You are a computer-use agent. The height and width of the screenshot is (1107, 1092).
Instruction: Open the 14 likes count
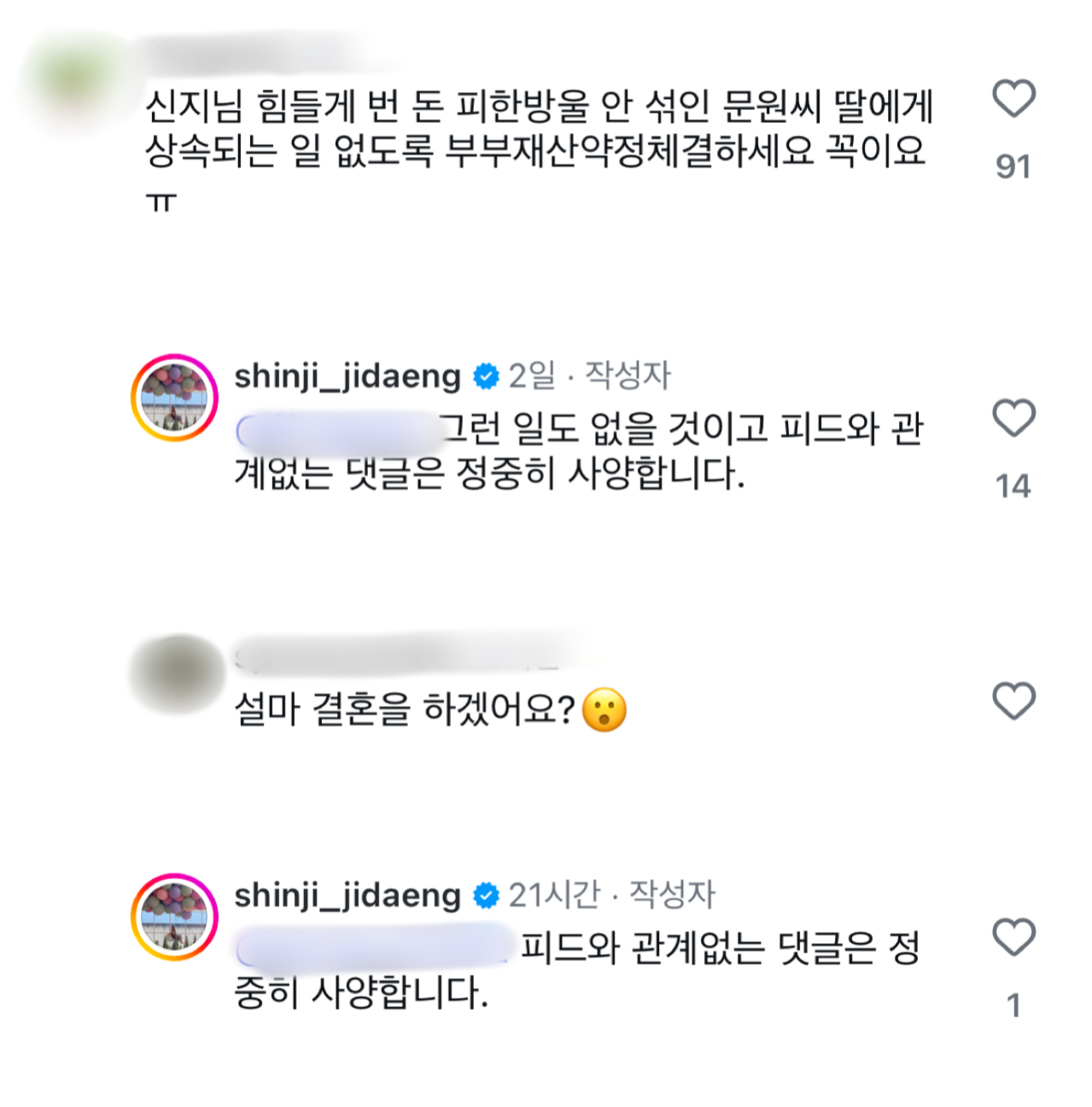click(1013, 486)
